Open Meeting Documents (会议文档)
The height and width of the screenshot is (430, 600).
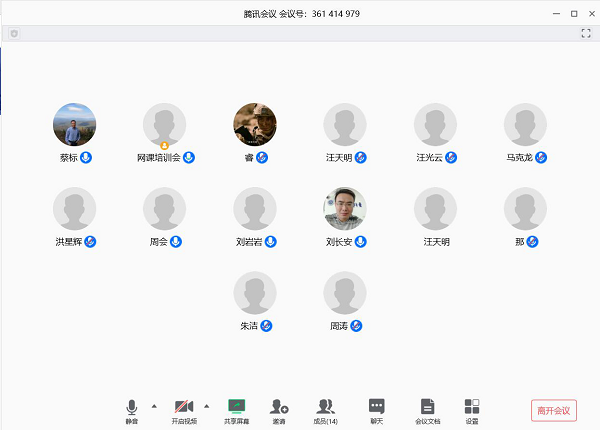point(427,407)
